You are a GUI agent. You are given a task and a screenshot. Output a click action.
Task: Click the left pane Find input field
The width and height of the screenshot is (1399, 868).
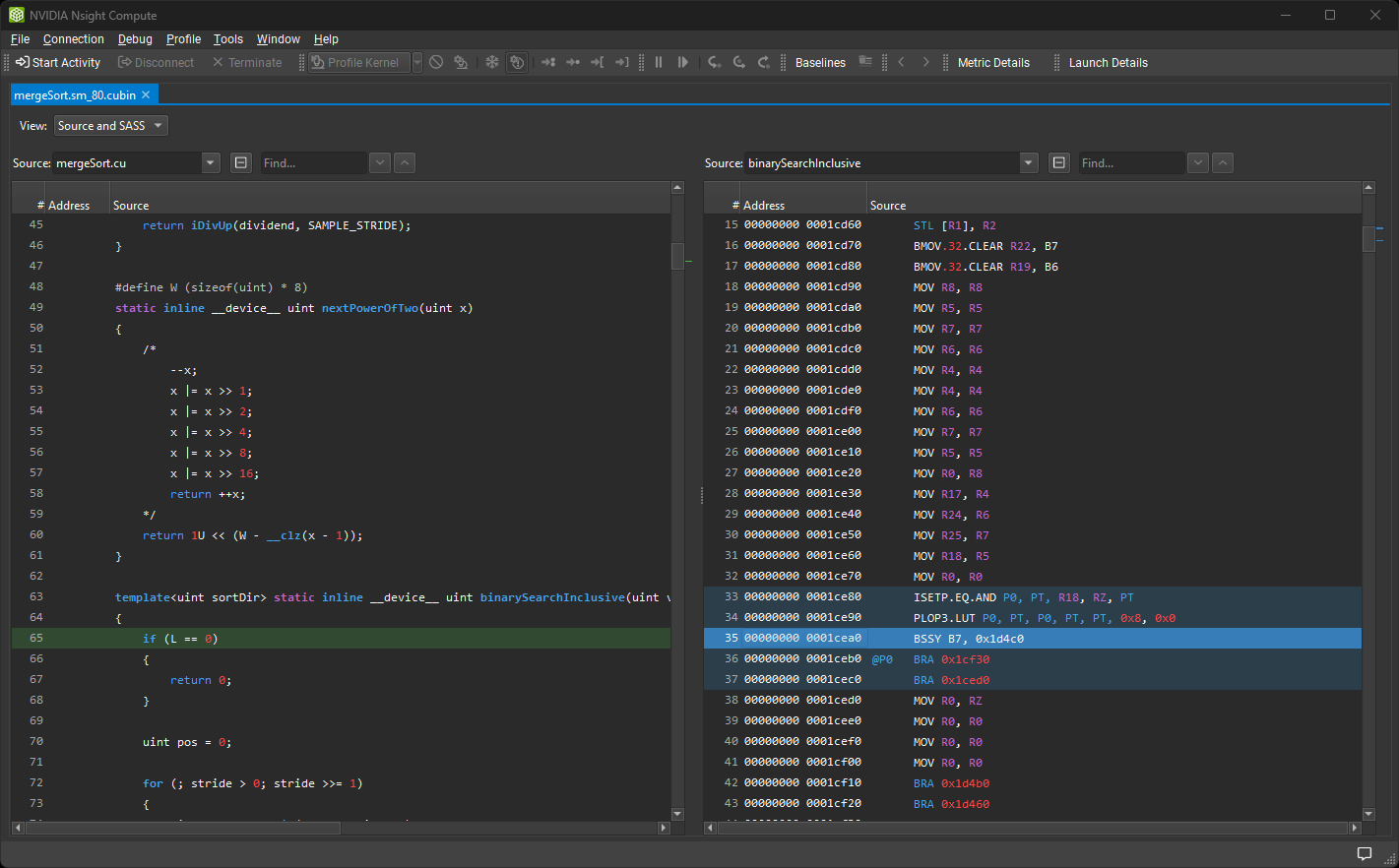pyautogui.click(x=312, y=163)
